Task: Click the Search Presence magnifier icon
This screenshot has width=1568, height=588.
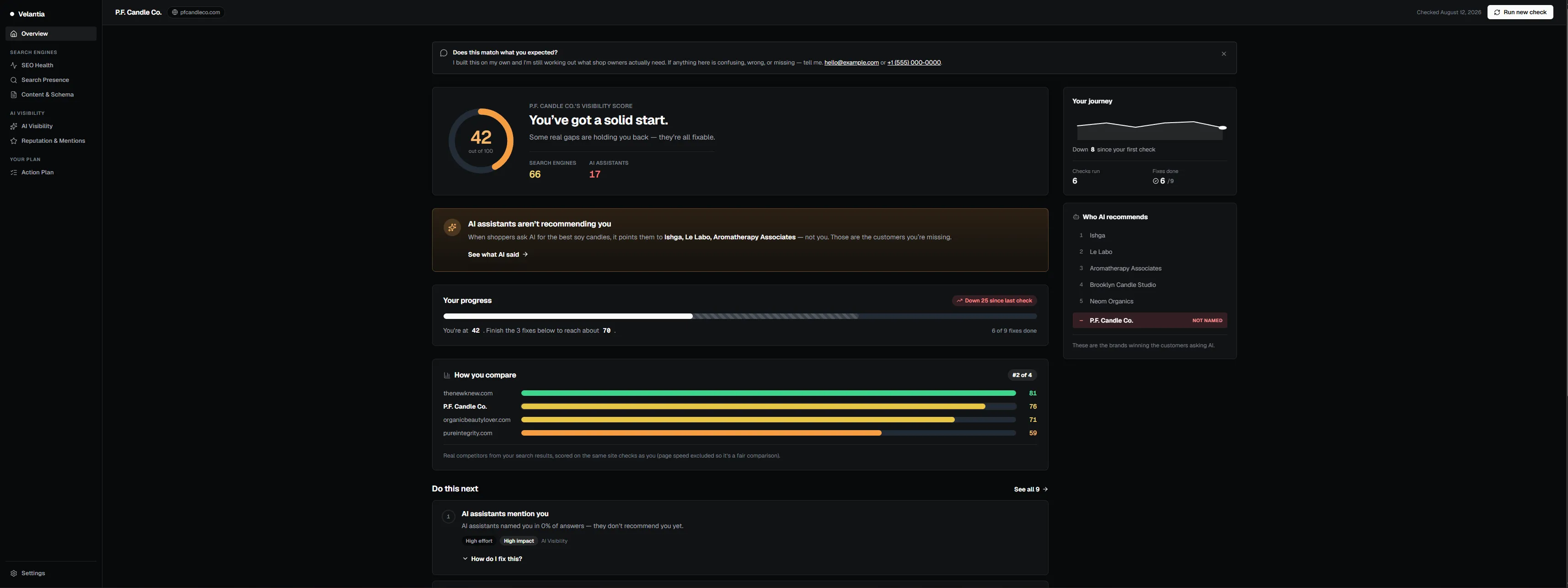Action: tap(13, 80)
